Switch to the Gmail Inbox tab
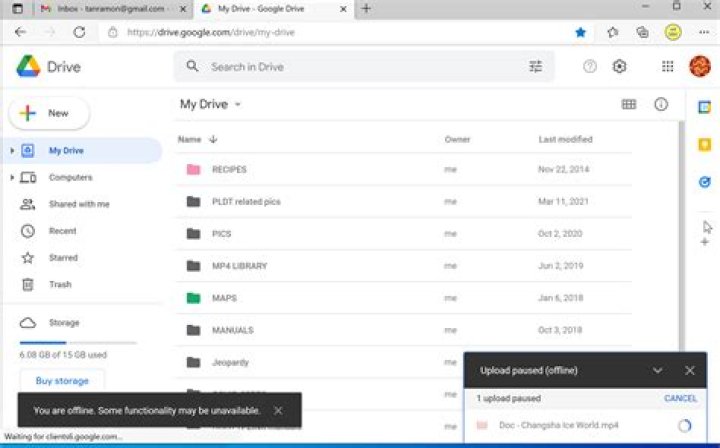Viewport: 720px width, 448px height. click(x=108, y=9)
